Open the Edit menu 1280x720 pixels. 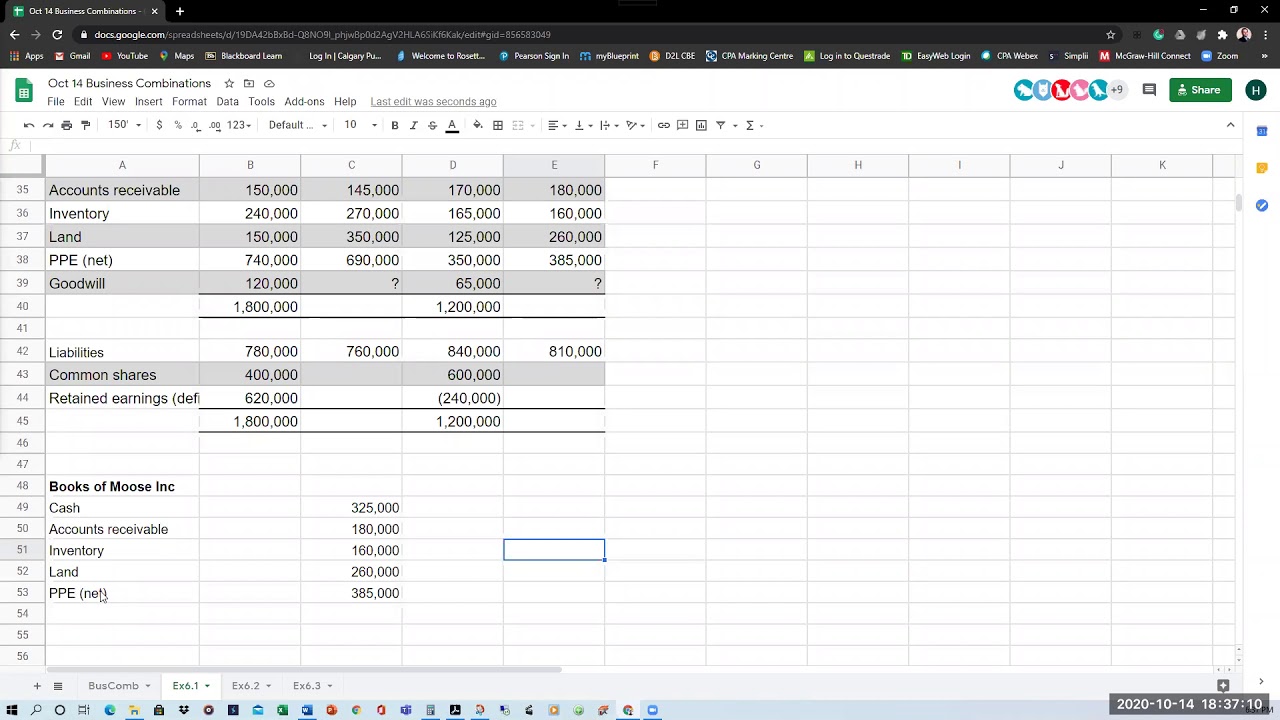coord(83,102)
